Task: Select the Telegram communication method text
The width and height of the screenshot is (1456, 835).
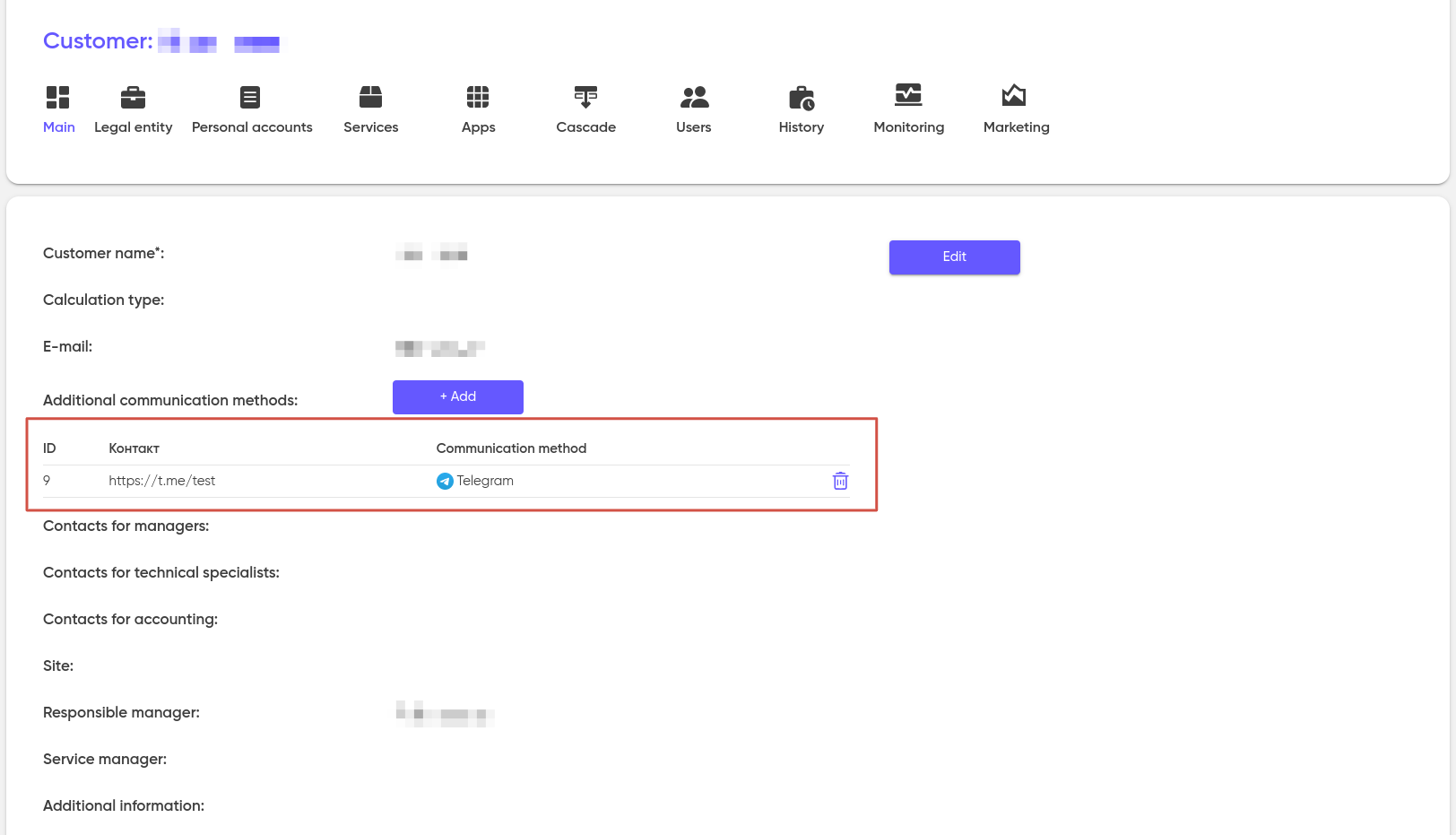Action: pyautogui.click(x=485, y=481)
